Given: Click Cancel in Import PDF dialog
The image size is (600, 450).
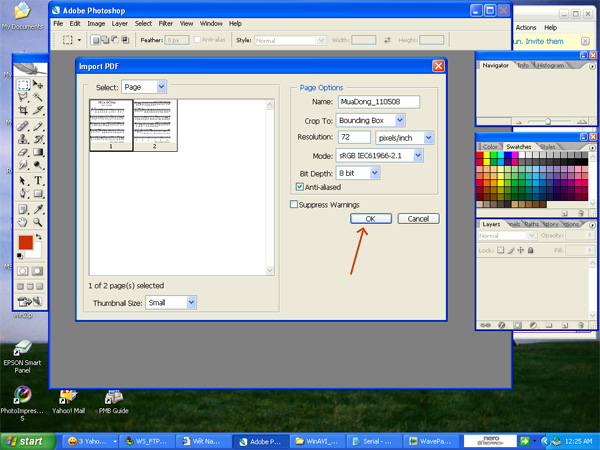Looking at the screenshot, I should [418, 218].
